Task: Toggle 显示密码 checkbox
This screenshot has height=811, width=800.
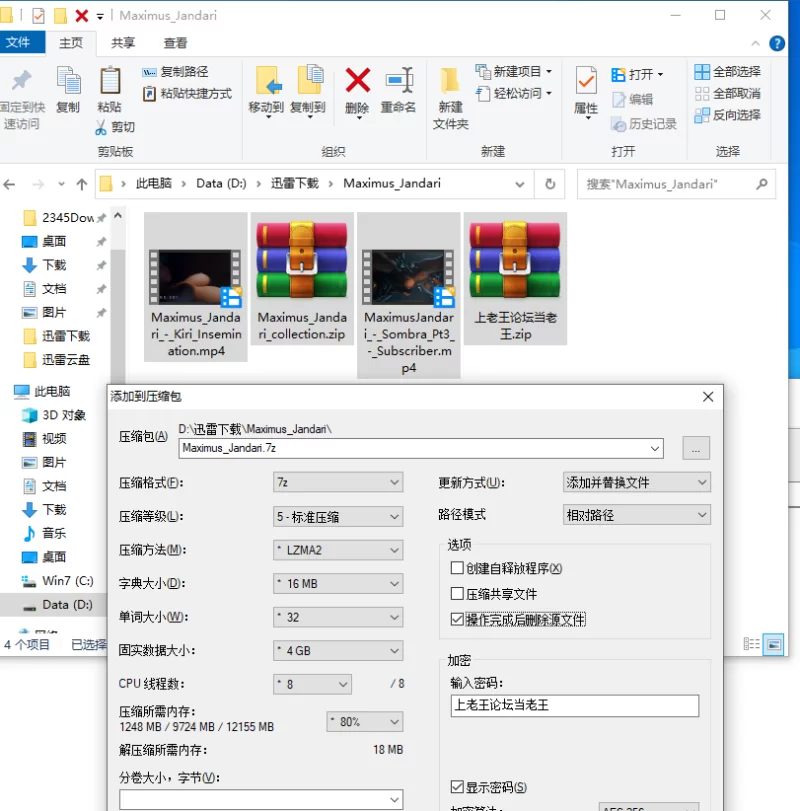Action: point(457,787)
